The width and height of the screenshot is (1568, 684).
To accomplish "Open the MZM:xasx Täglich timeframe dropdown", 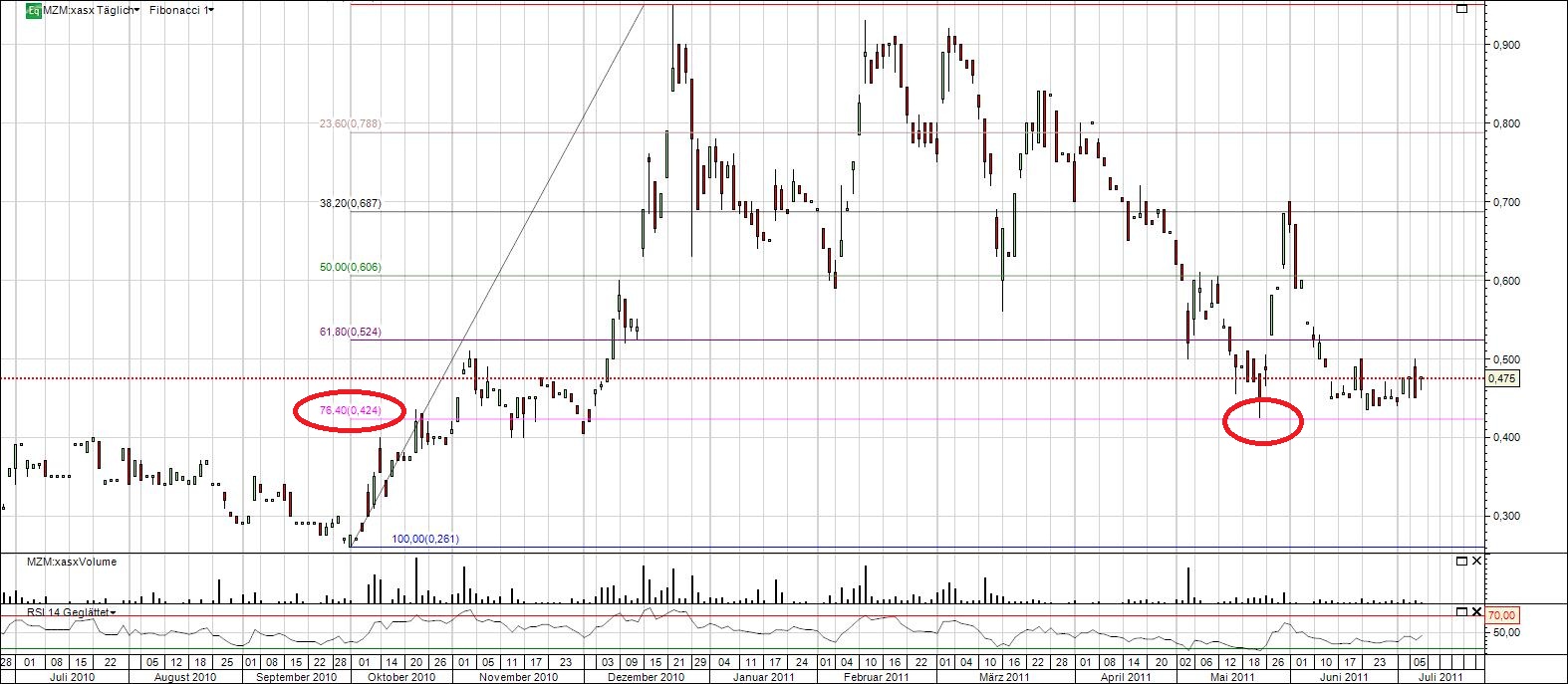I will point(92,10).
